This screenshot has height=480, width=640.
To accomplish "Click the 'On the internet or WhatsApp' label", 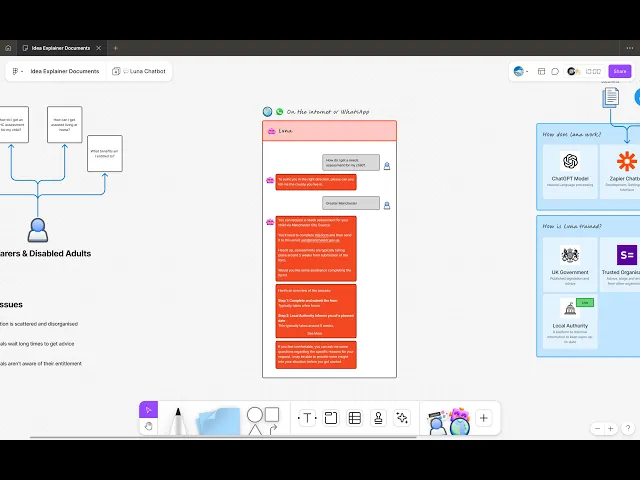I will pyautogui.click(x=328, y=112).
